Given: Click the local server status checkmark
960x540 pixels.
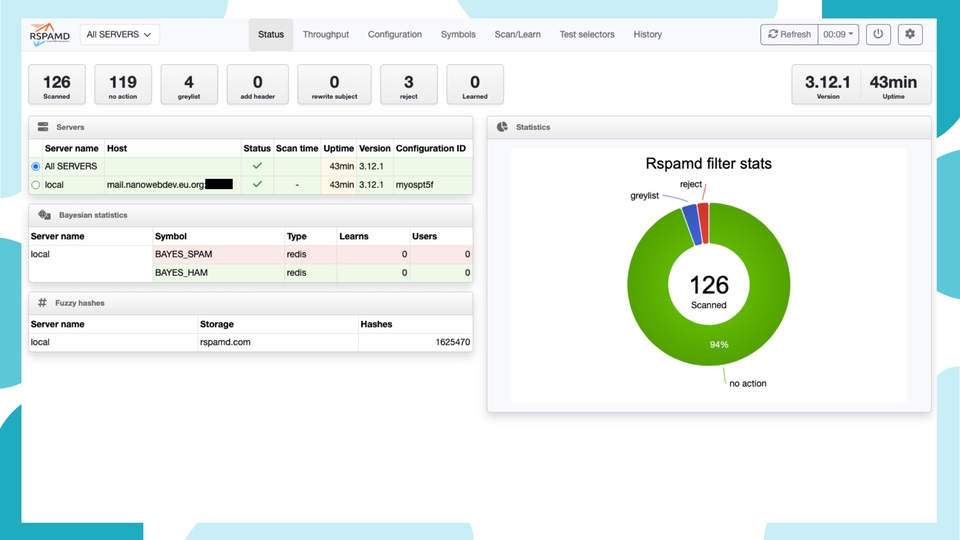Looking at the screenshot, I should (x=257, y=184).
